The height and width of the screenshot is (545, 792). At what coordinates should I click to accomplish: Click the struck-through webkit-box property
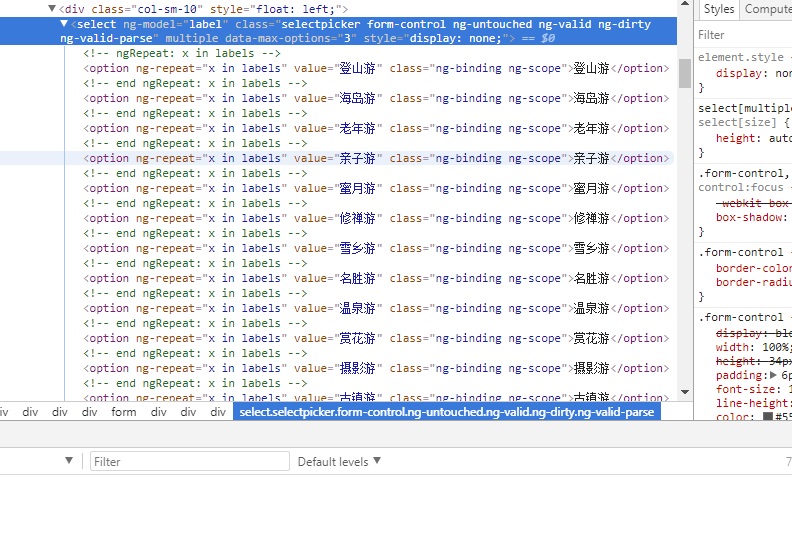754,203
